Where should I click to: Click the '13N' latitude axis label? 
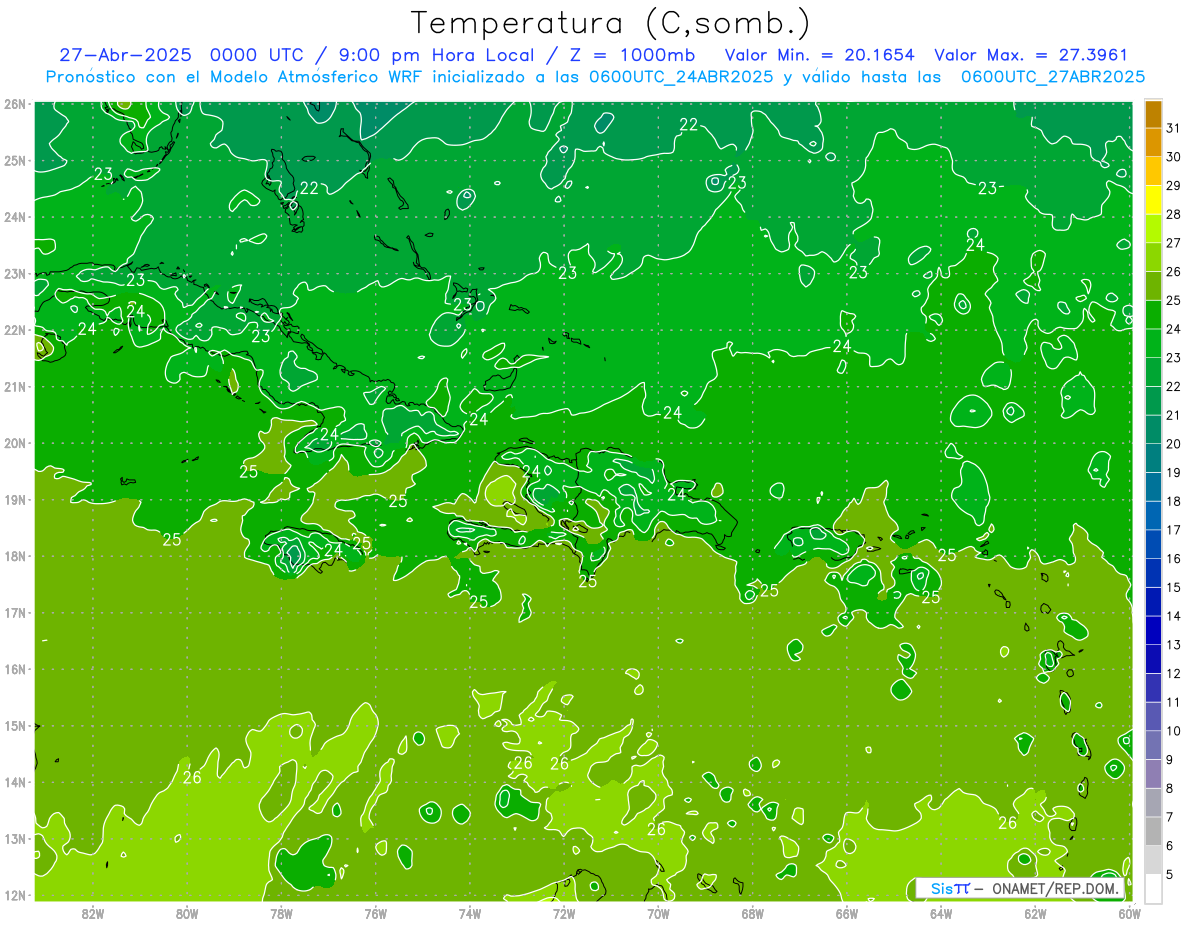point(15,838)
